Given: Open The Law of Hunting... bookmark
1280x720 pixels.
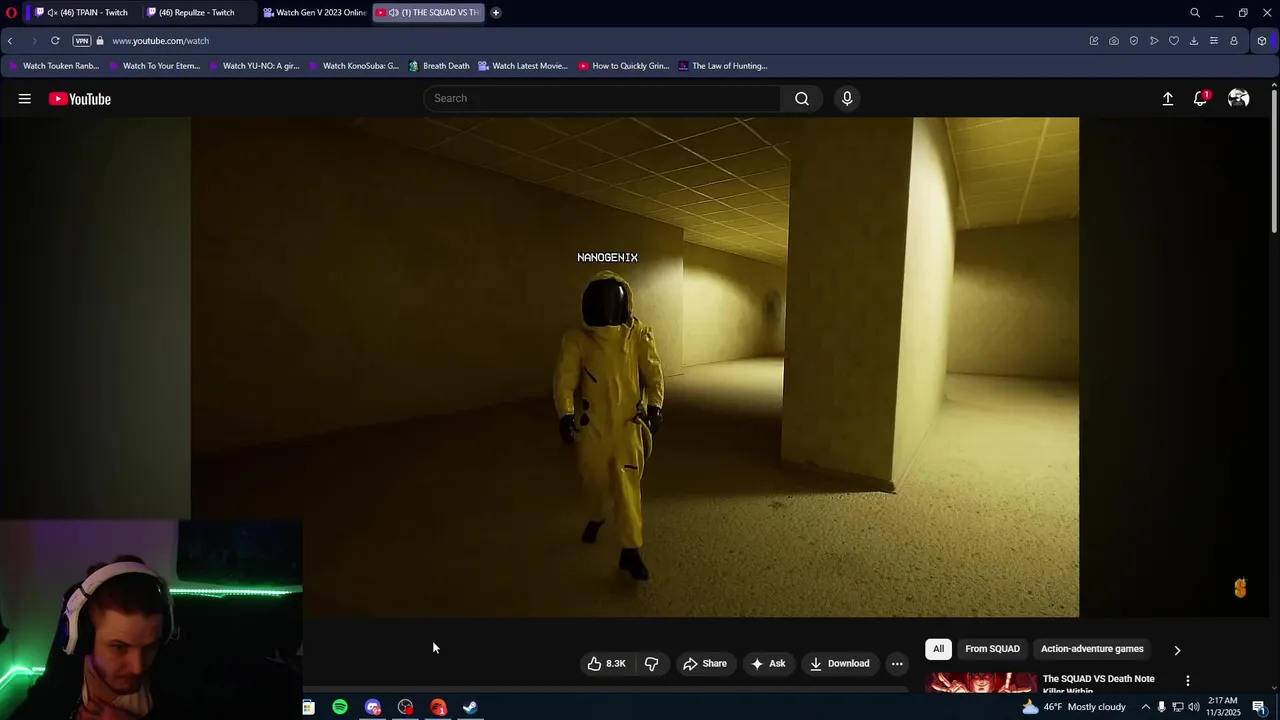Looking at the screenshot, I should pyautogui.click(x=723, y=66).
